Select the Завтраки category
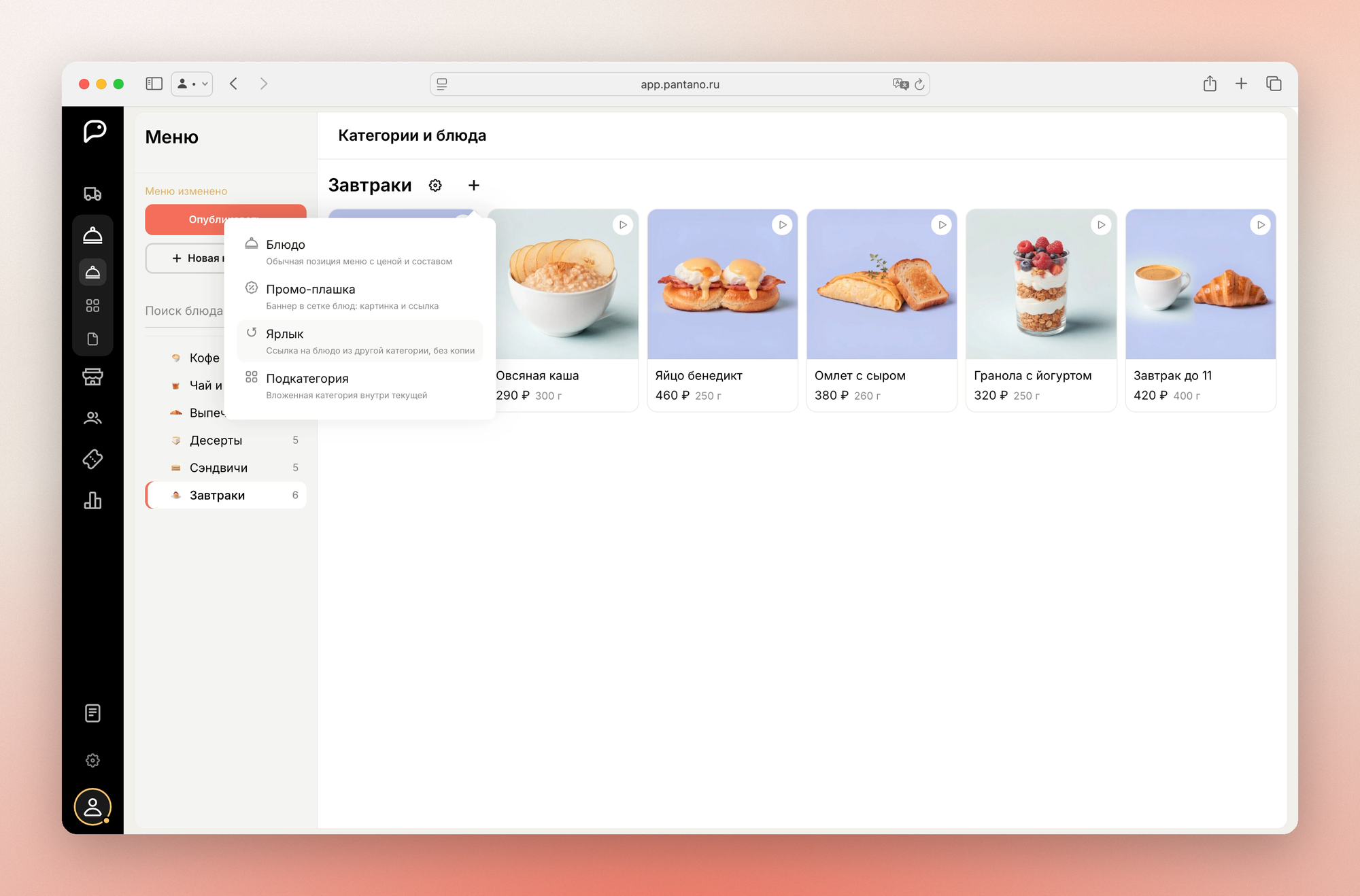The width and height of the screenshot is (1360, 896). (226, 495)
